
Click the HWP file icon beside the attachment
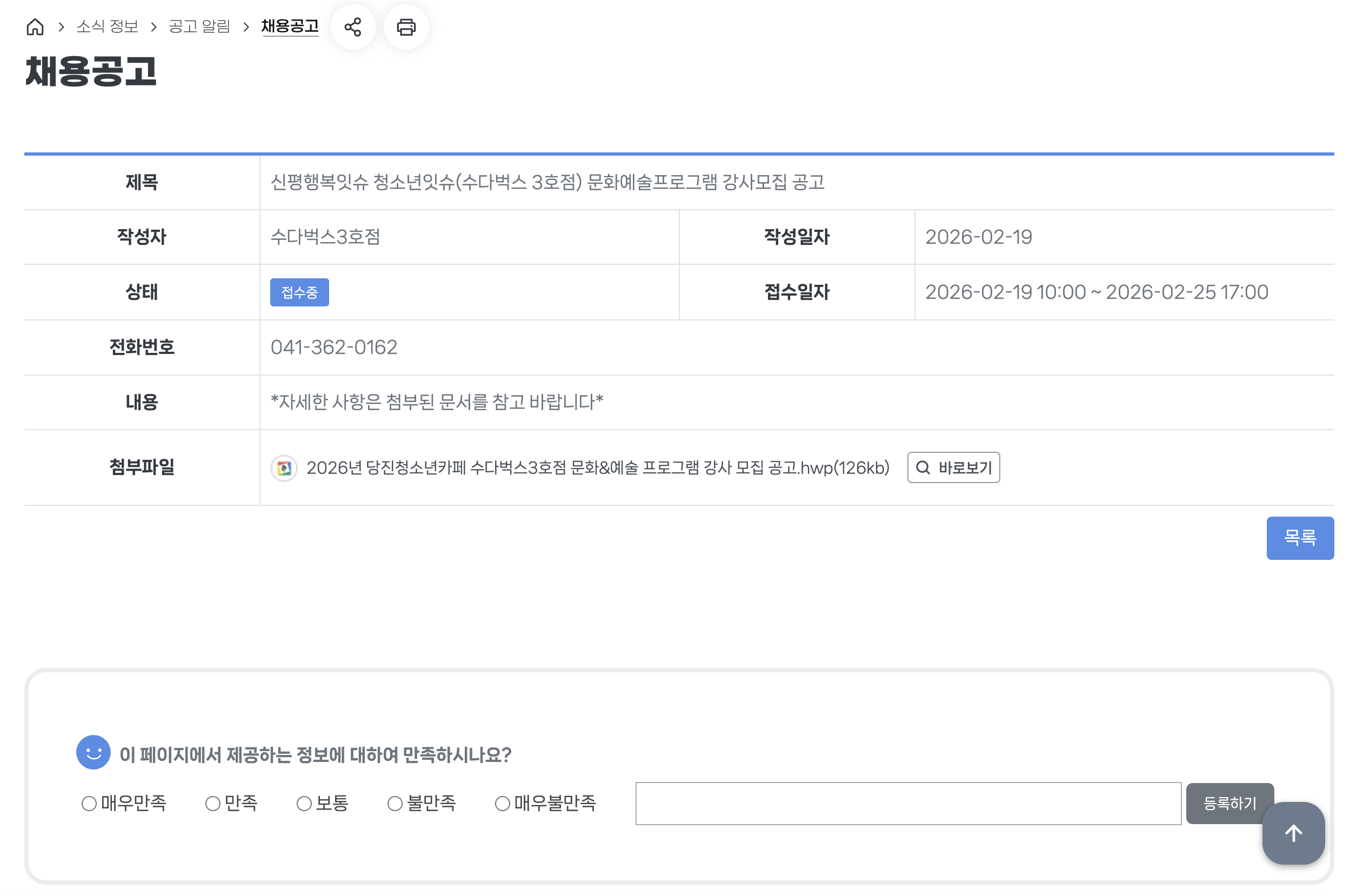[x=284, y=467]
